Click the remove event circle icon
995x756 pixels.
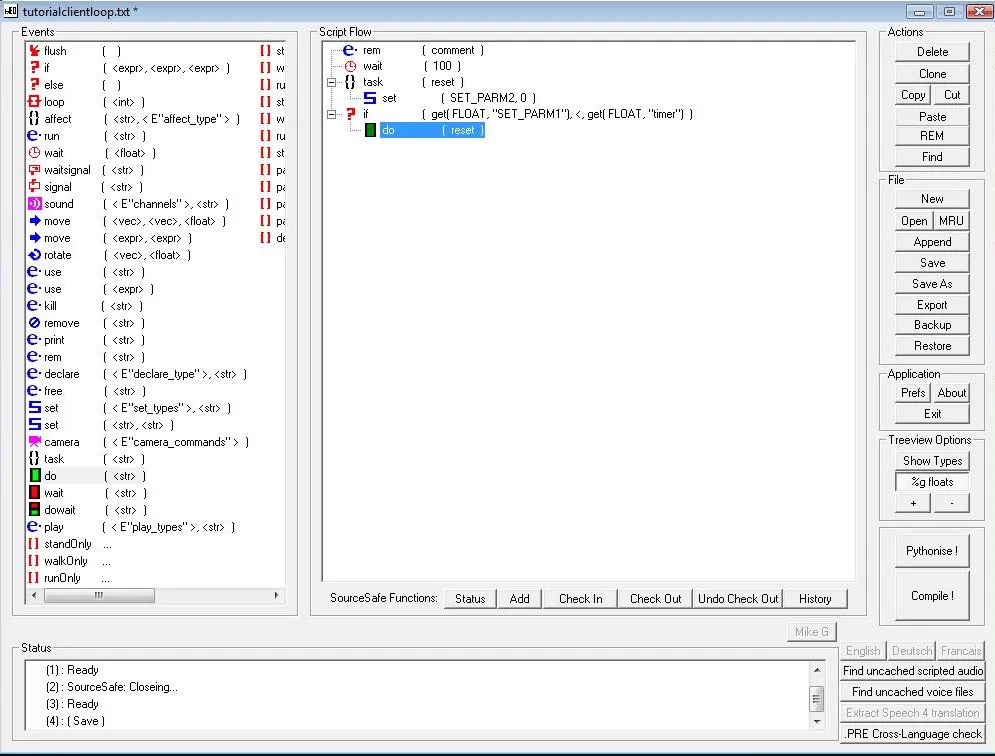(x=34, y=323)
